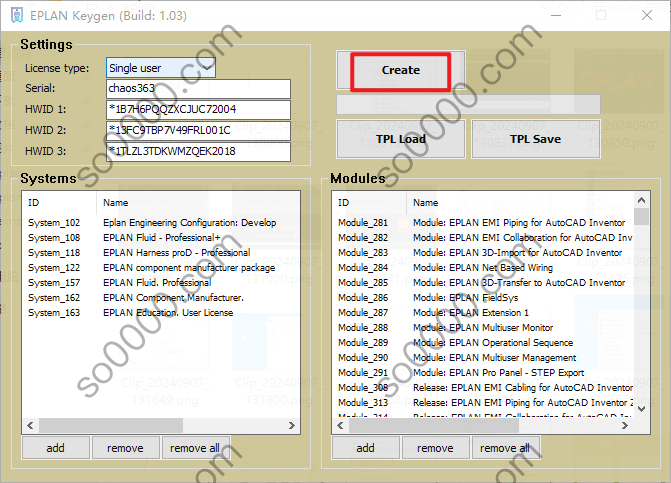Click the progress bar below Create

tap(468, 104)
